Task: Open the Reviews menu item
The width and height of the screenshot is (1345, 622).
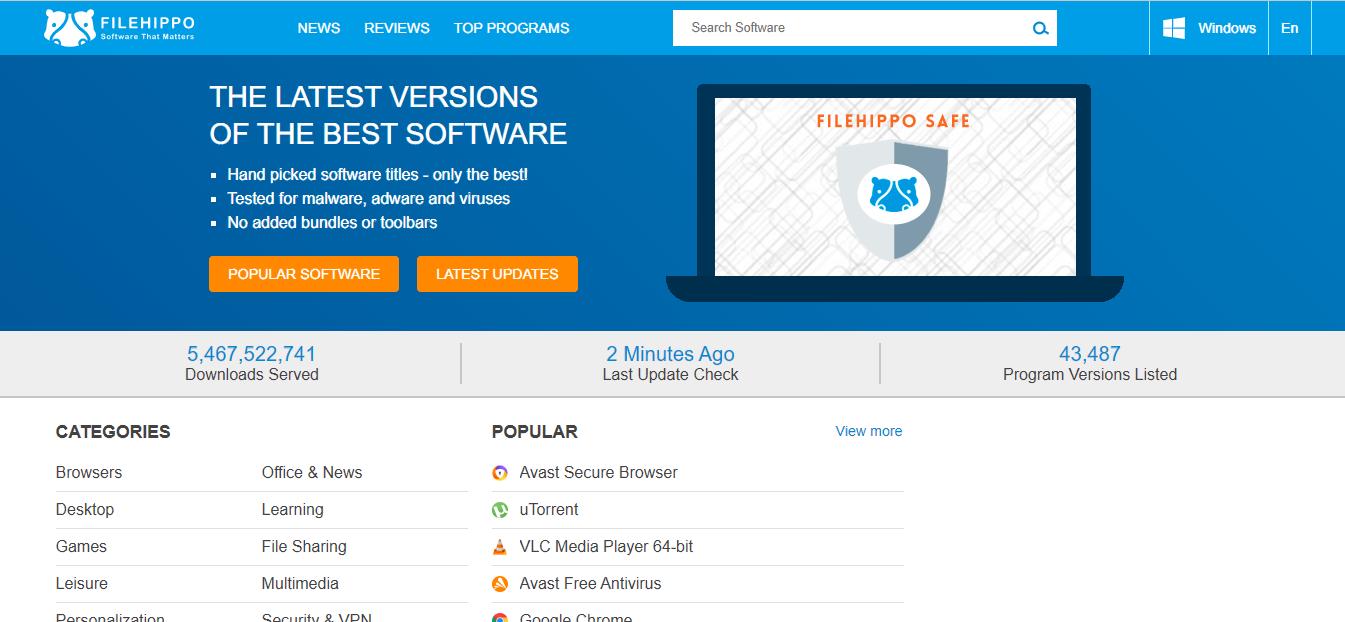Action: coord(397,28)
